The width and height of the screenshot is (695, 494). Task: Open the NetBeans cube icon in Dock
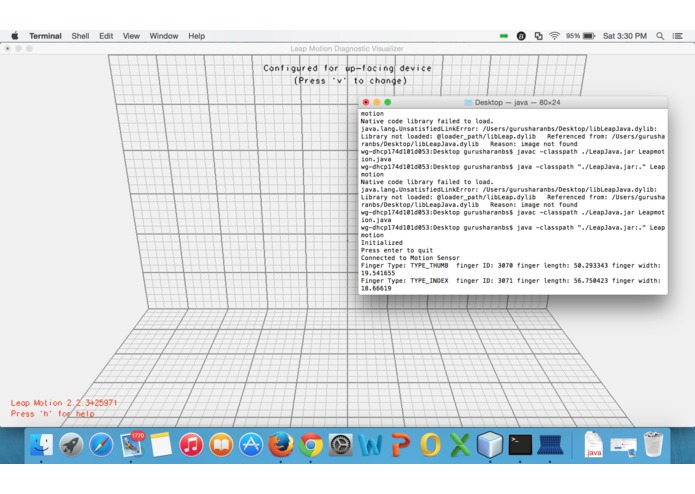490,444
